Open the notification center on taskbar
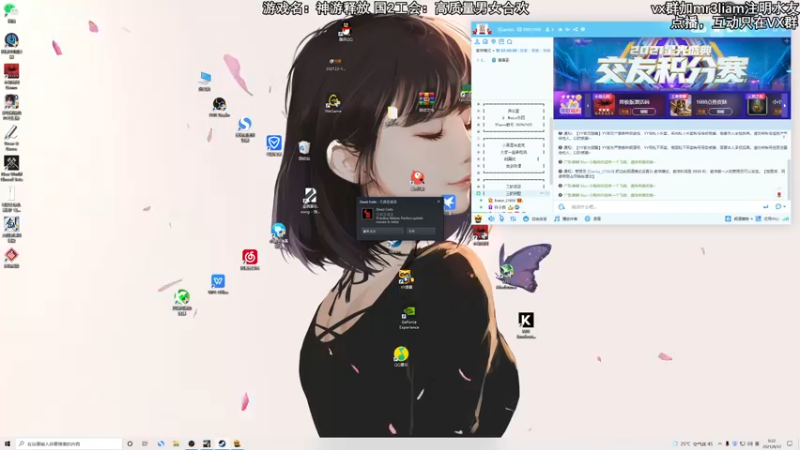 (790, 443)
